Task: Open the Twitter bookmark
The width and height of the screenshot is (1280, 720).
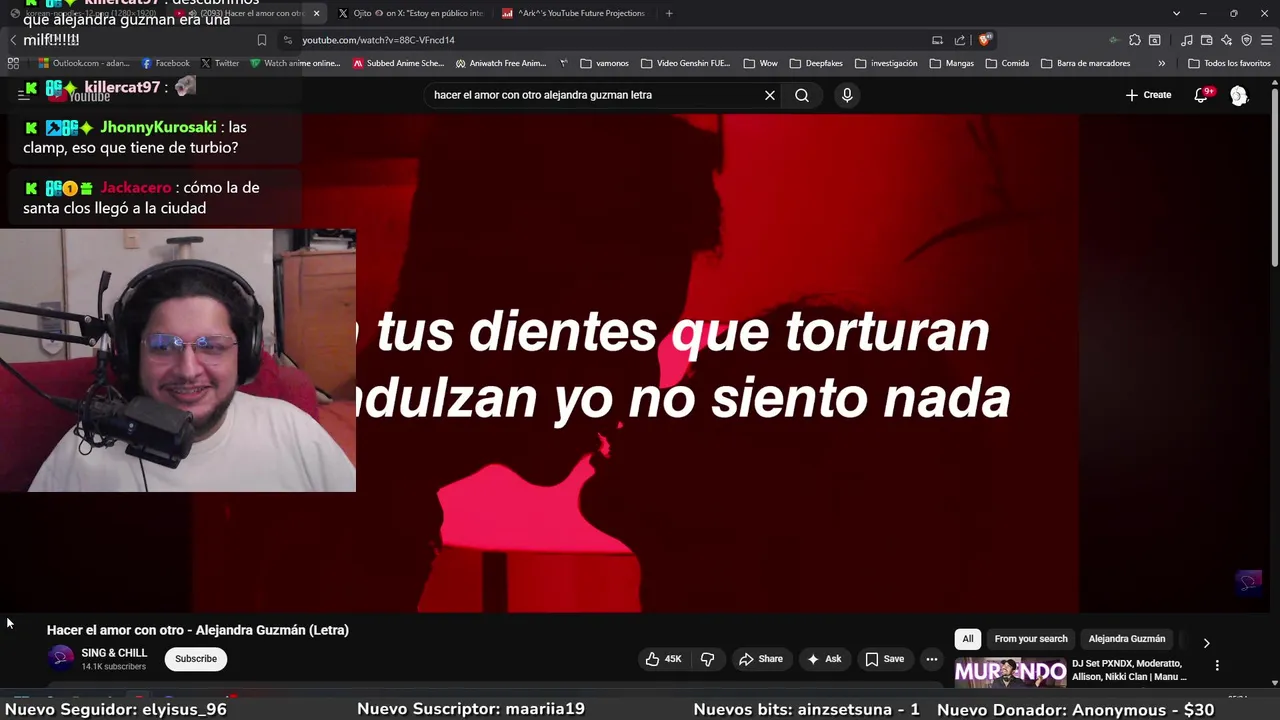Action: click(x=220, y=63)
